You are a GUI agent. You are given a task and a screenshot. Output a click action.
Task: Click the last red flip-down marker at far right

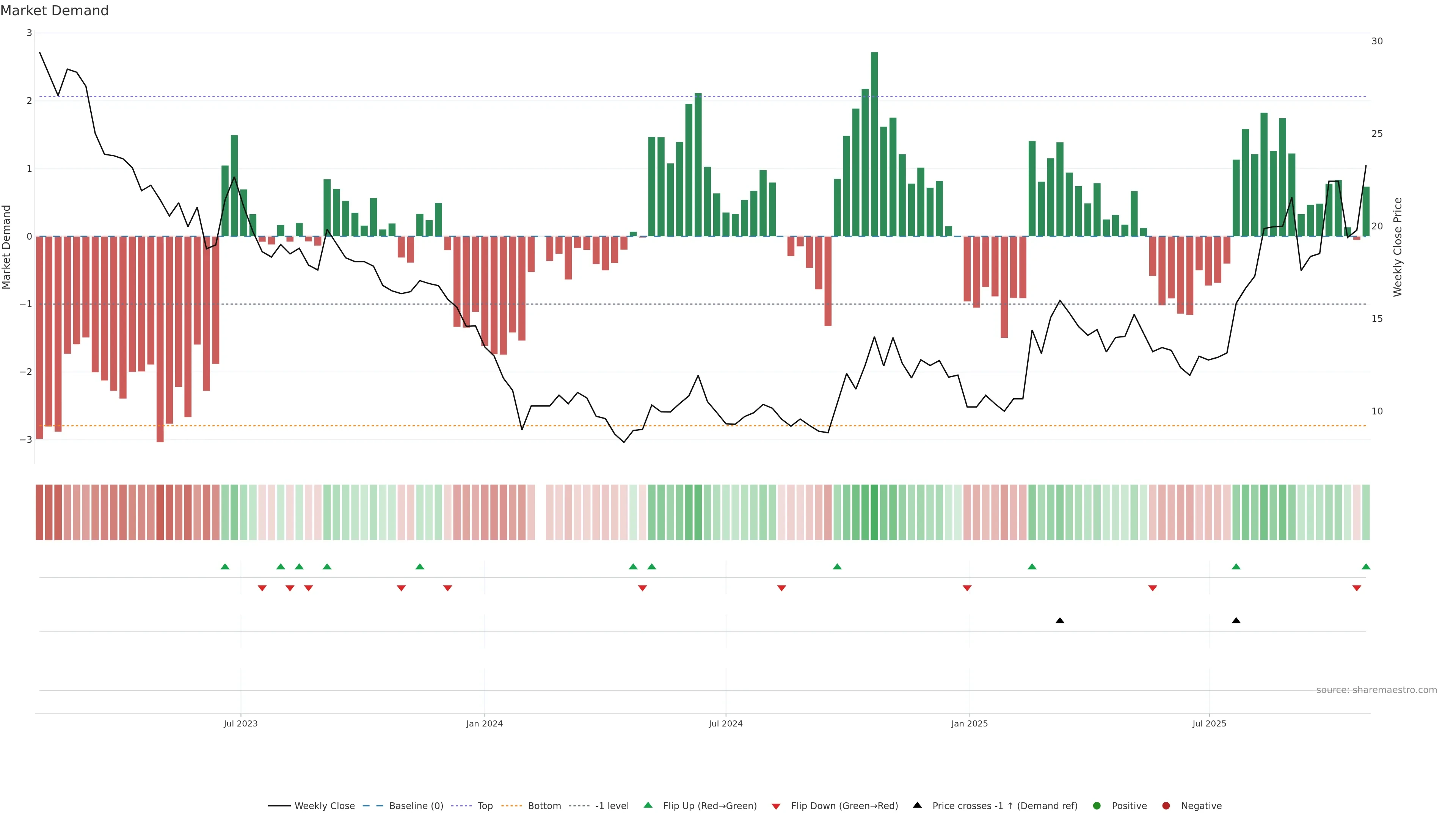1357,588
